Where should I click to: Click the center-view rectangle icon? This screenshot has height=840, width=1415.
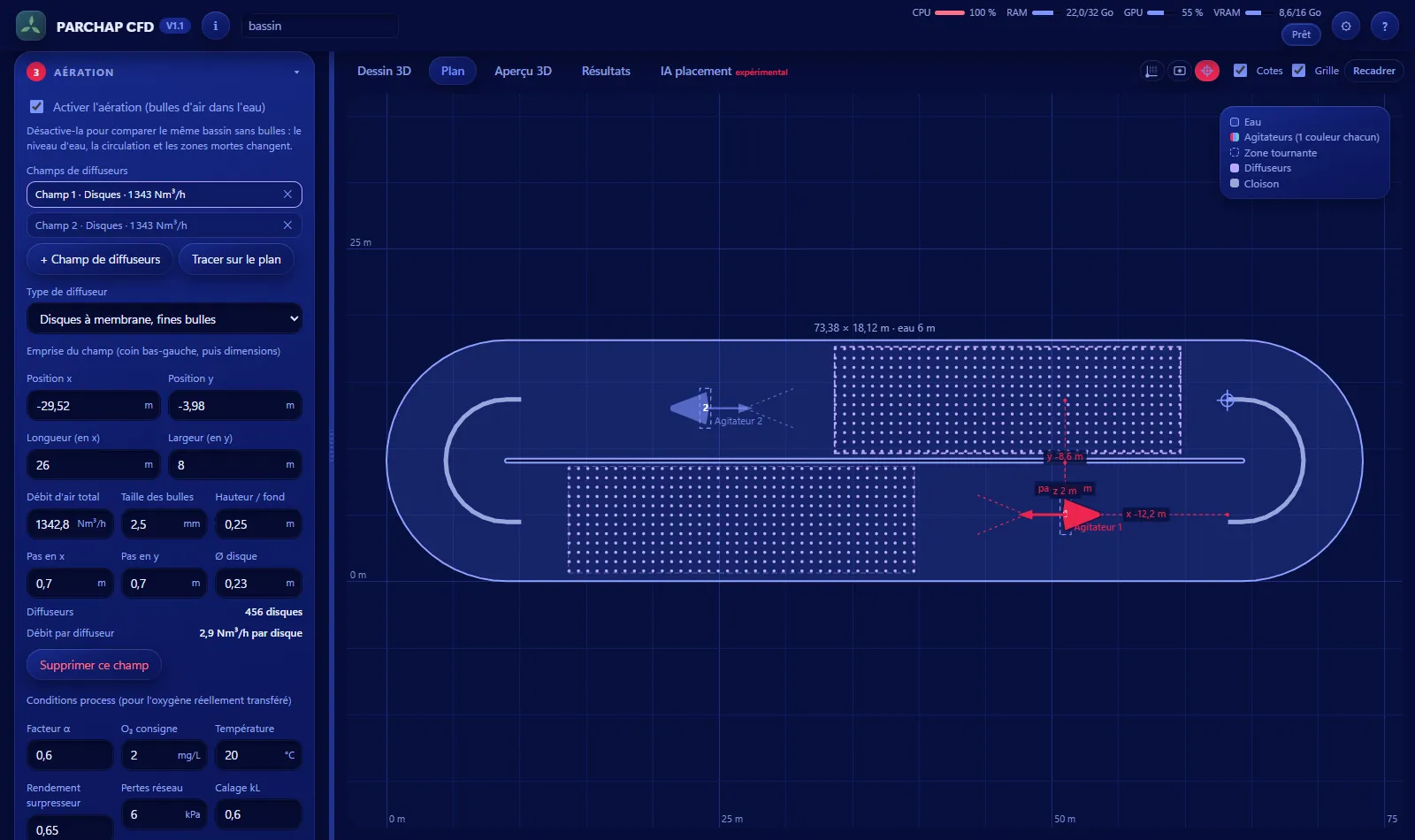click(1180, 71)
